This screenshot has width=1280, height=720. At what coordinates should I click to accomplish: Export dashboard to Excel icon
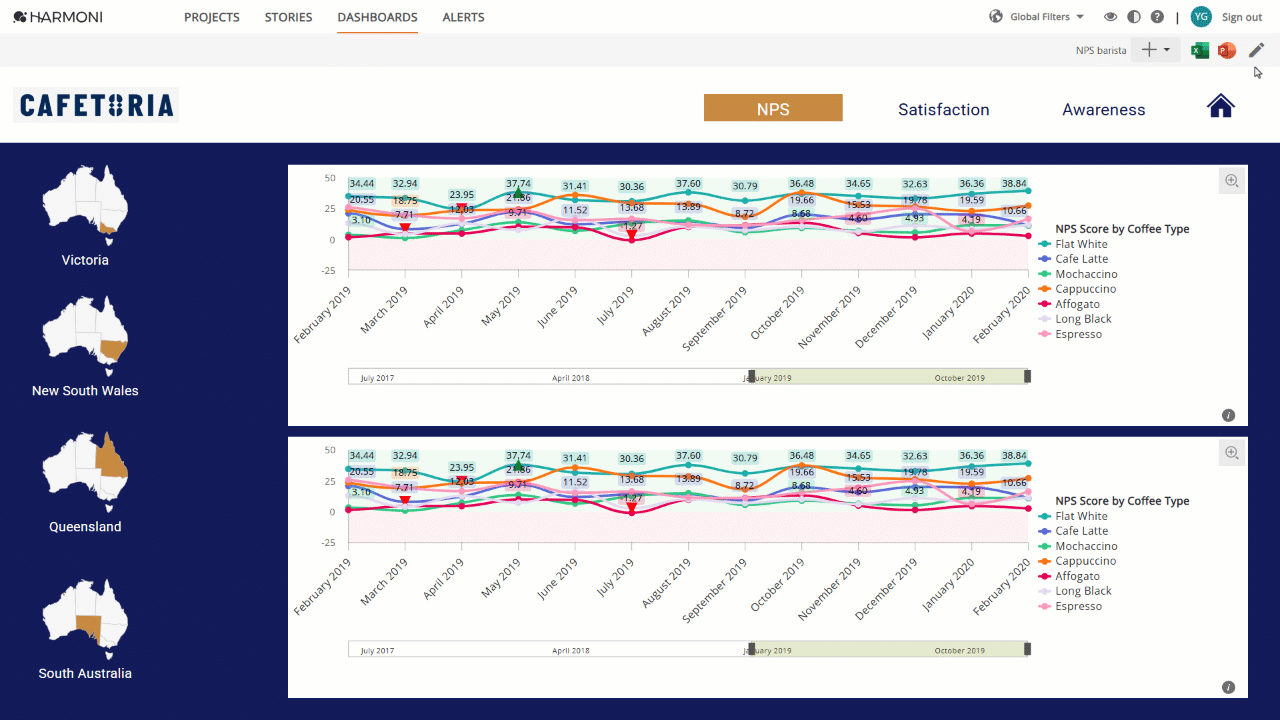pos(1200,50)
